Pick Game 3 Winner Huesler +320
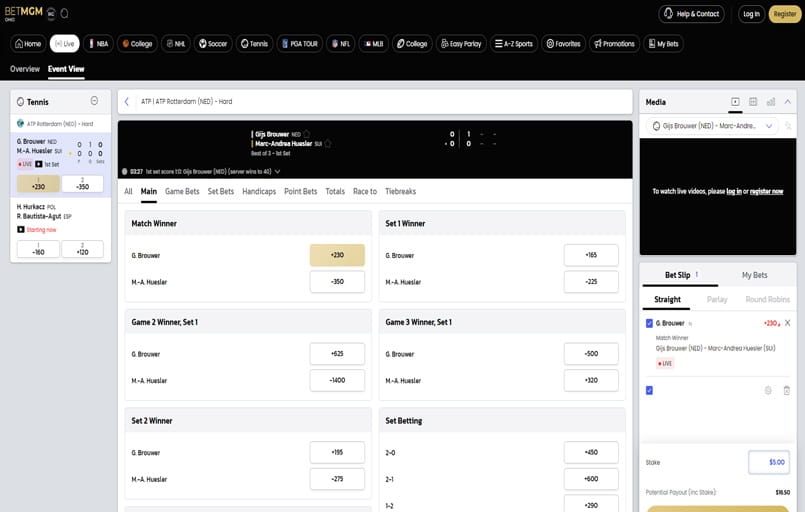Viewport: 805px width, 512px height. click(x=591, y=380)
